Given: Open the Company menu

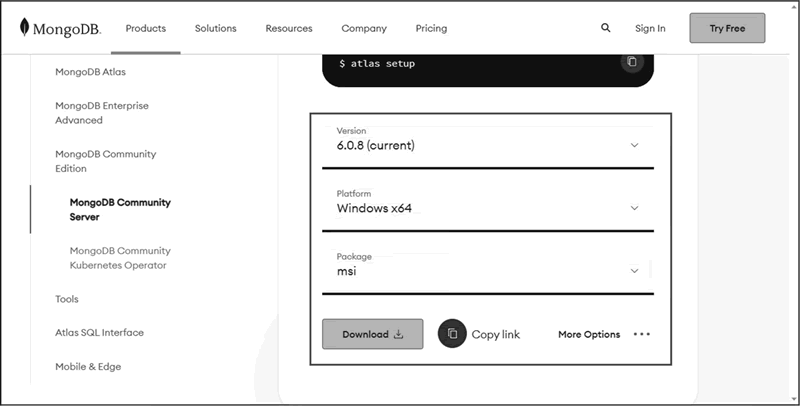Looking at the screenshot, I should [364, 29].
